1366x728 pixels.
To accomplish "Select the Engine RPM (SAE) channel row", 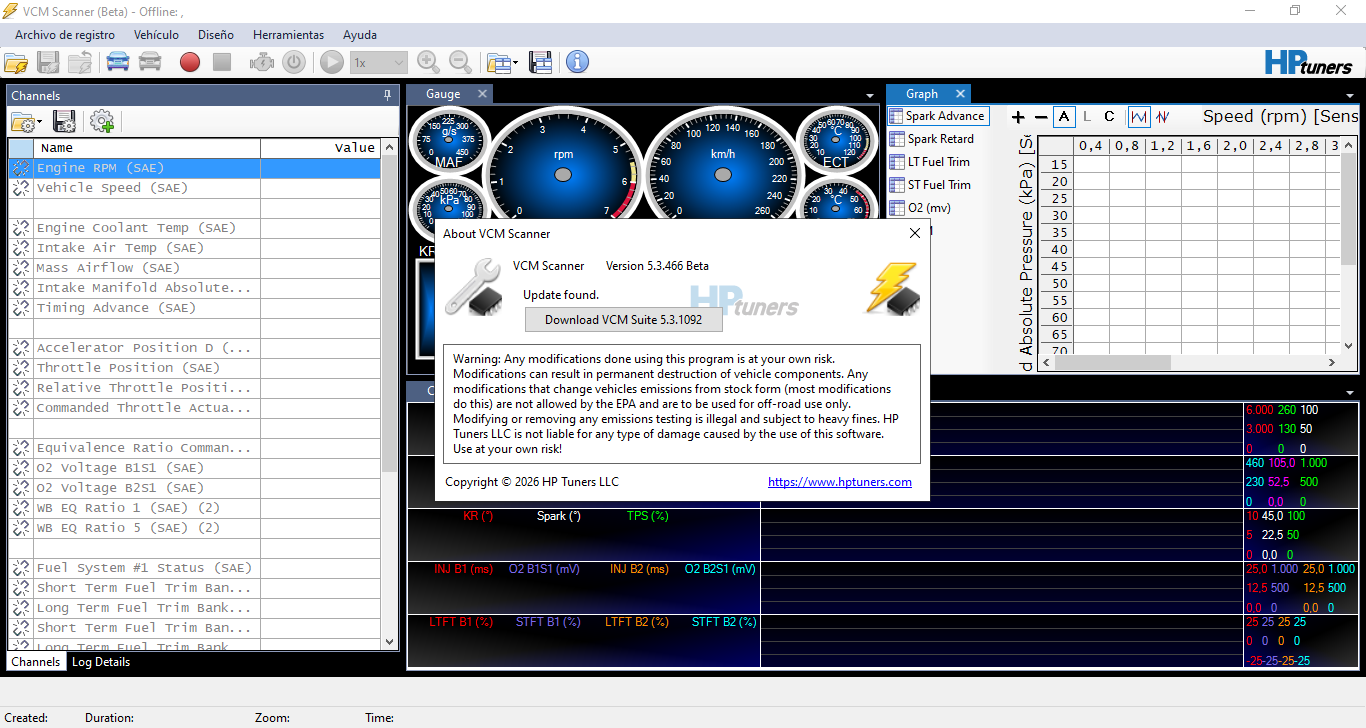I will tap(194, 168).
